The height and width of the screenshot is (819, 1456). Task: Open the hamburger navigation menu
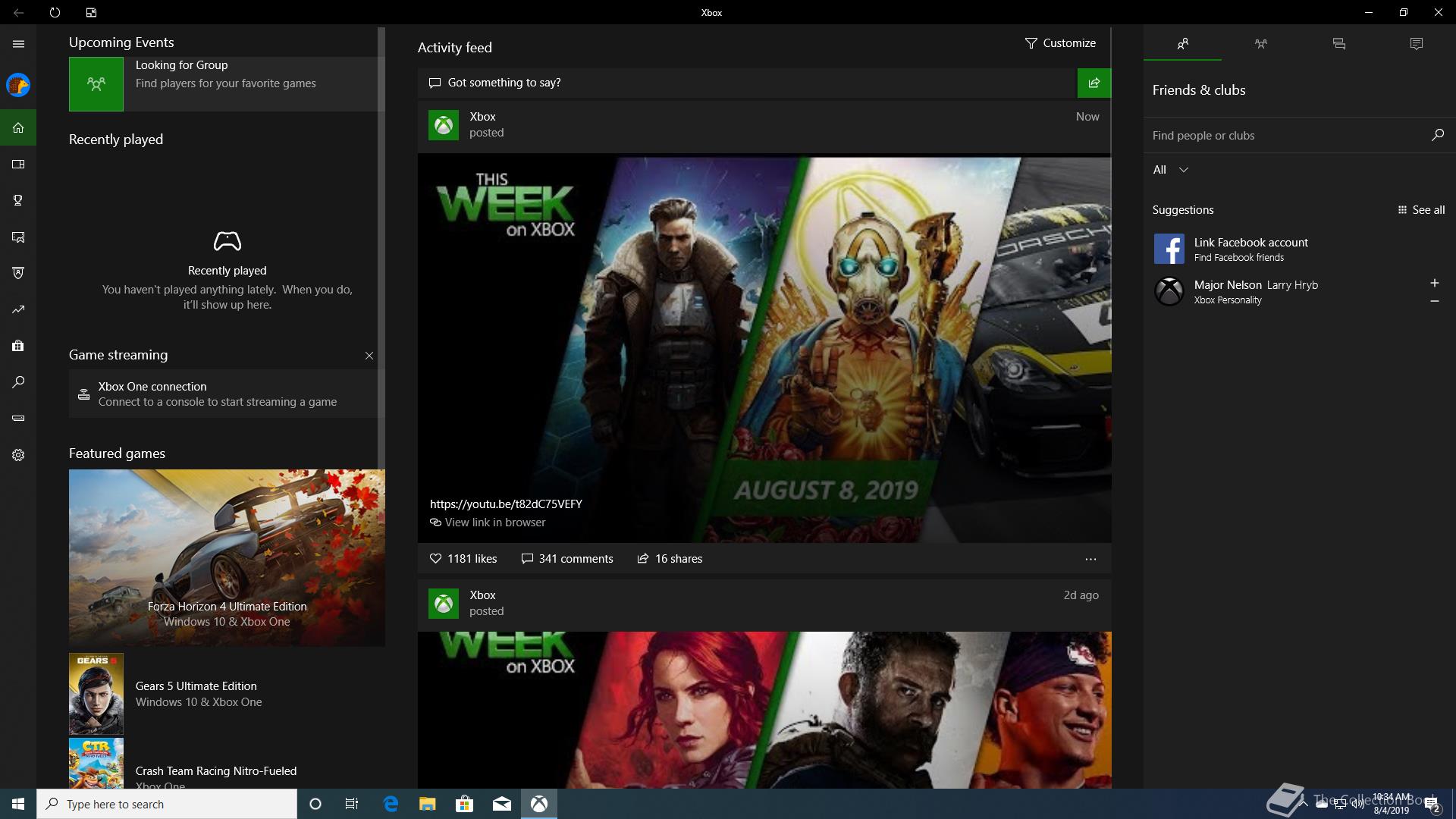(18, 44)
